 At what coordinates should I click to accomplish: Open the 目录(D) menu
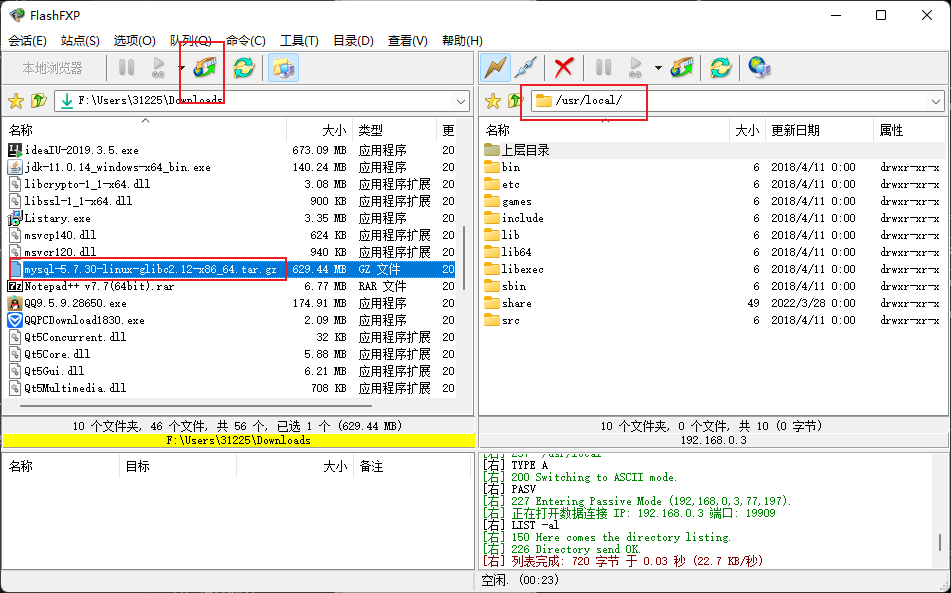(353, 41)
